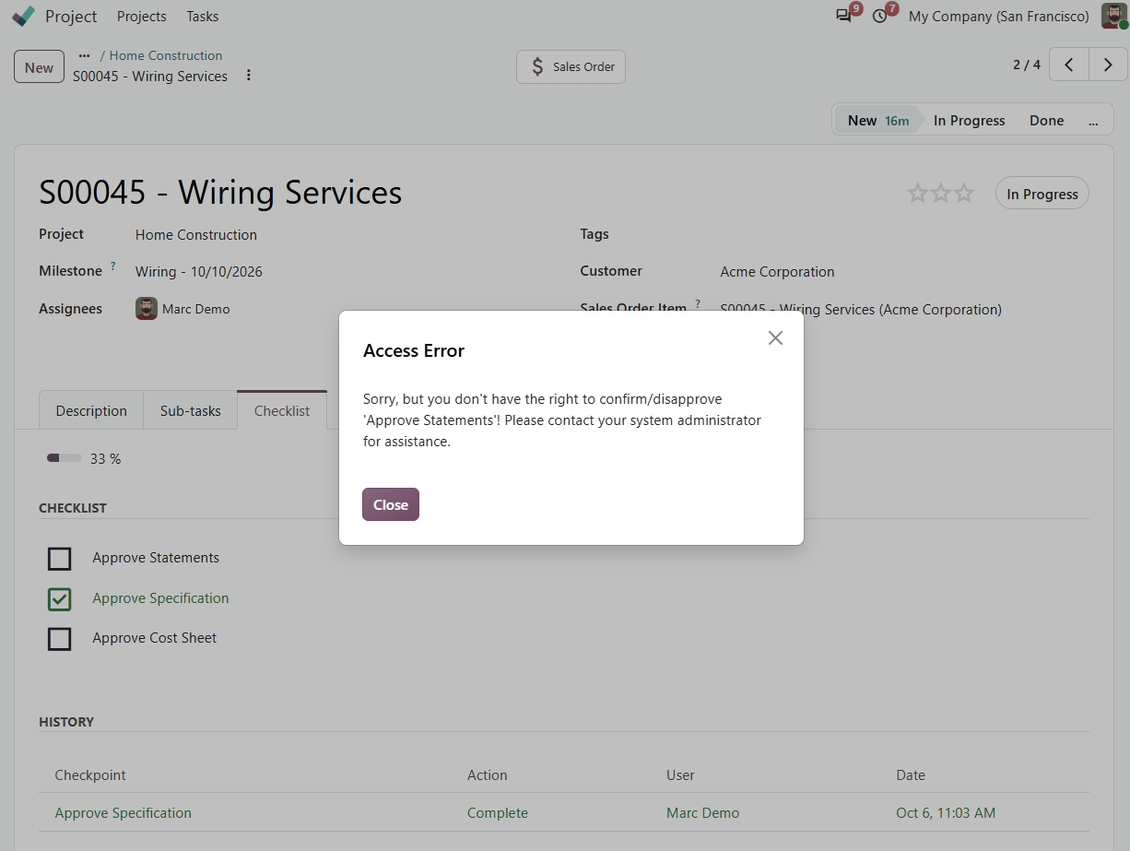Go to the next record arrow

coord(1108,65)
